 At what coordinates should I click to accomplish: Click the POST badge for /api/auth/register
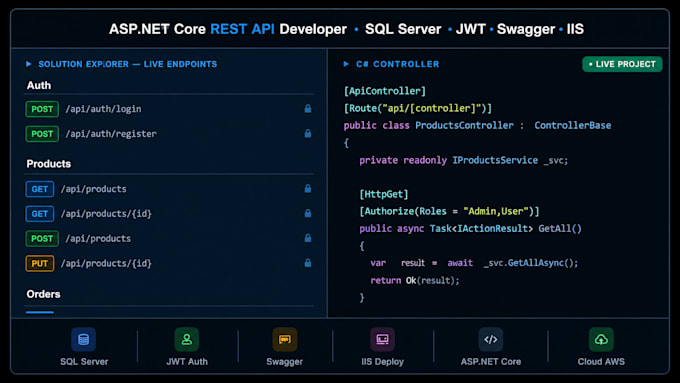click(x=42, y=134)
